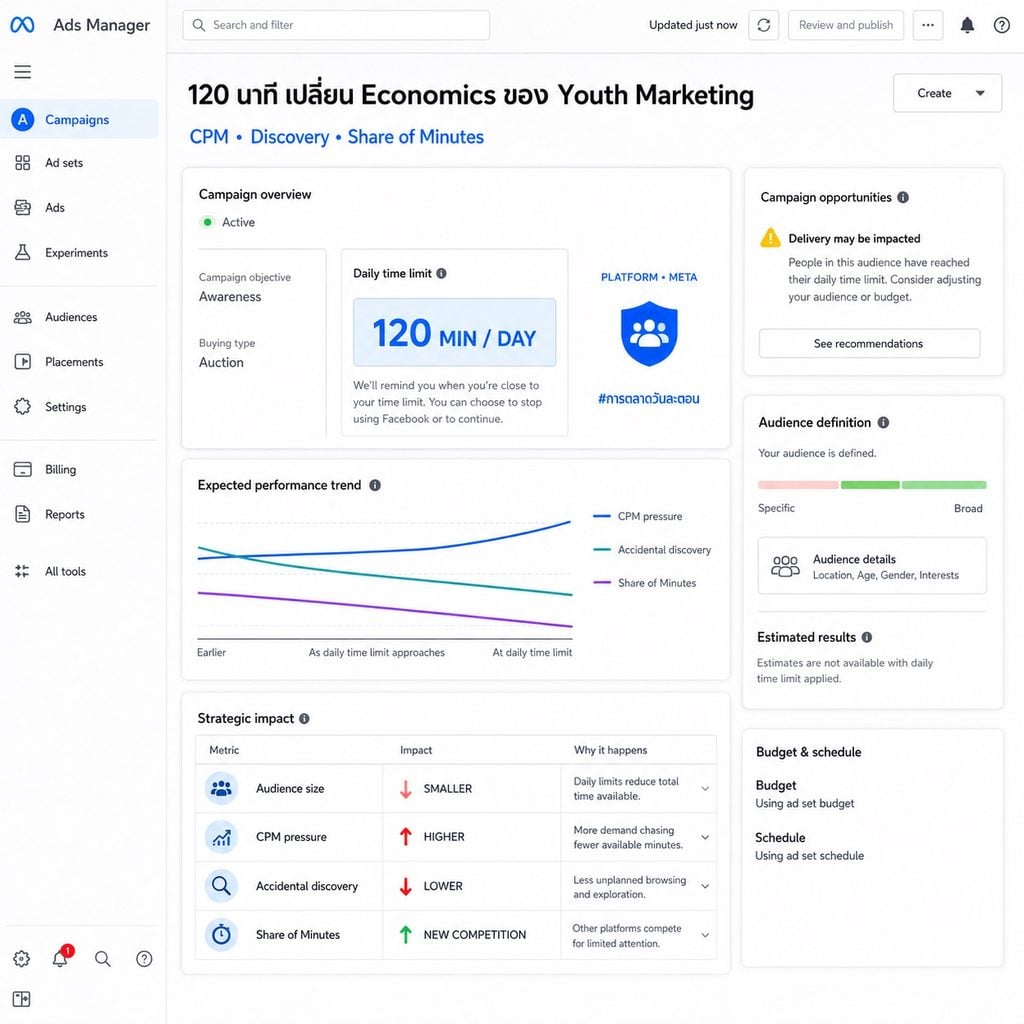Click the Specific to Broad audience gauge
The height and width of the screenshot is (1024, 1024).
[872, 485]
